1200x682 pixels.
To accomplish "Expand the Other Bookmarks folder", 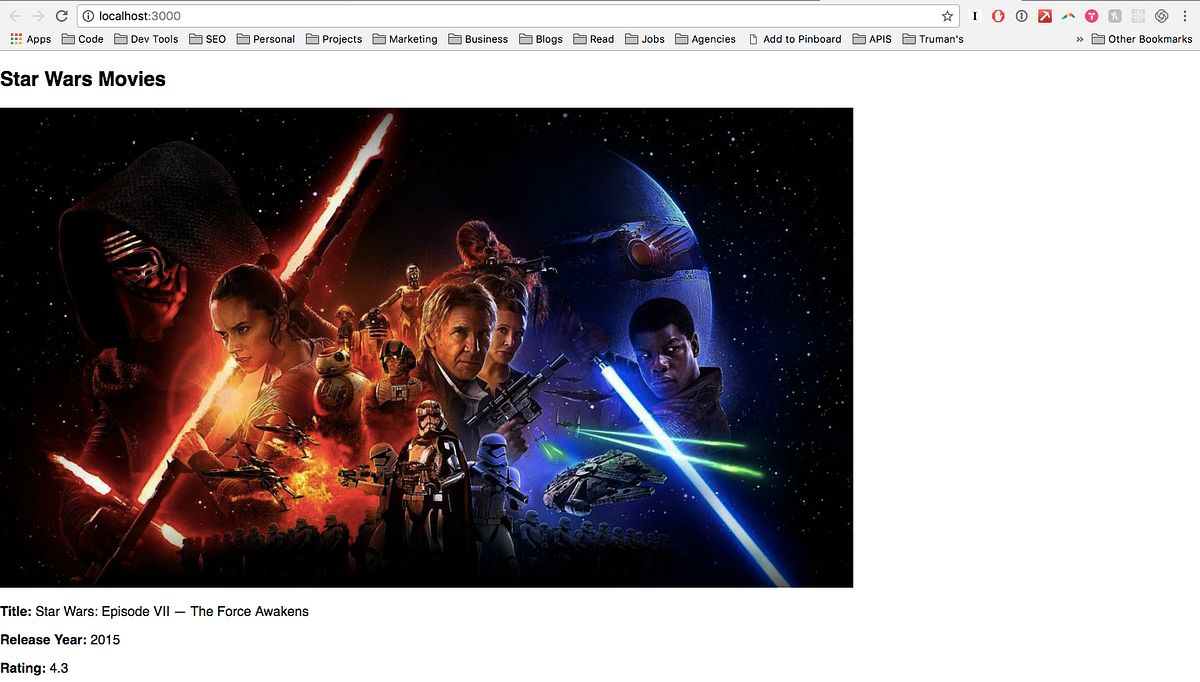I will pyautogui.click(x=1143, y=39).
